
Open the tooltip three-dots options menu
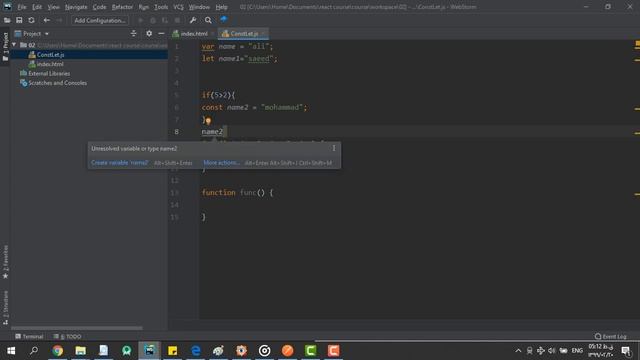pos(334,148)
